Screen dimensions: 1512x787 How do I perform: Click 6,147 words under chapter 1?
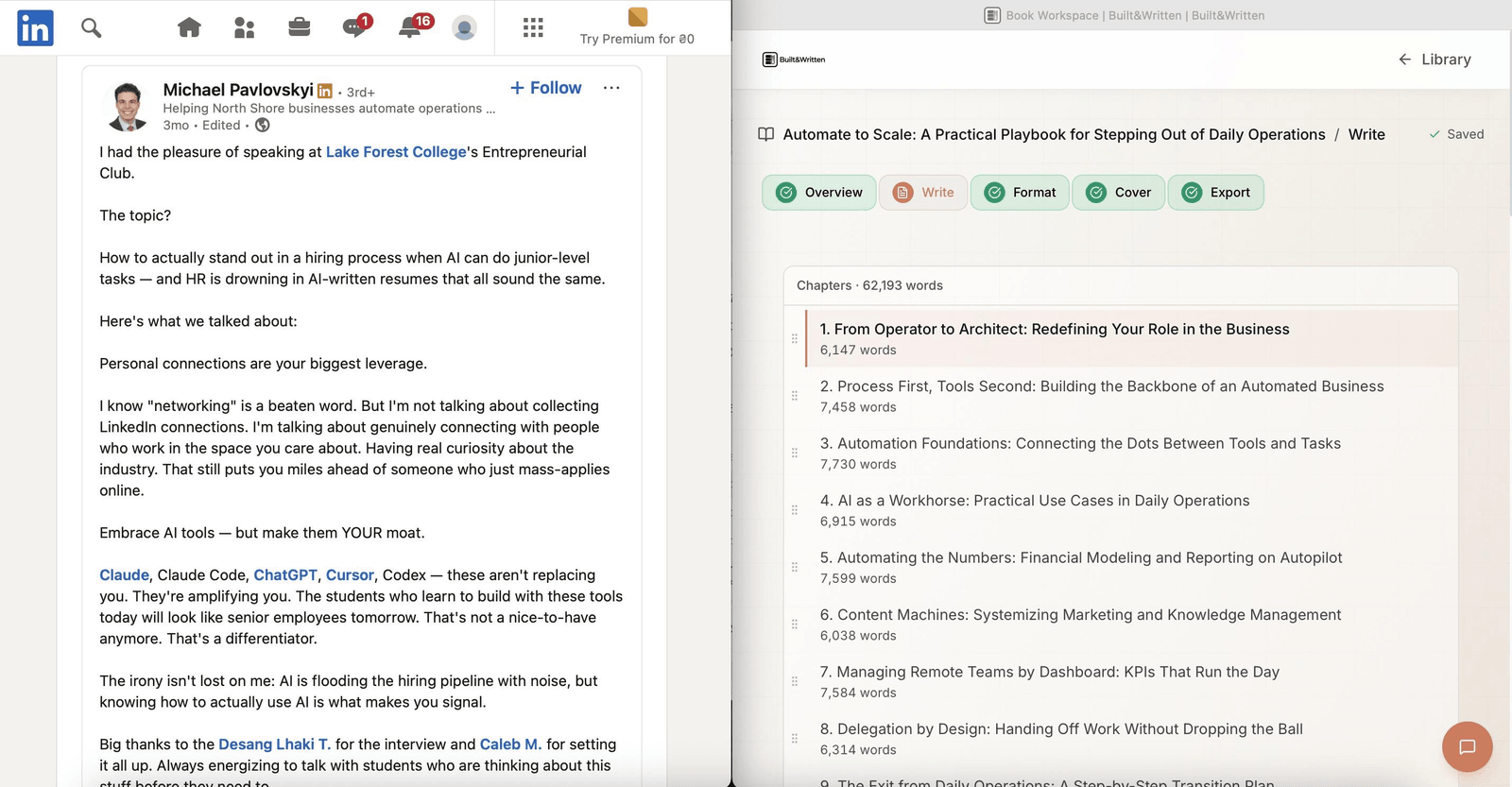point(858,351)
